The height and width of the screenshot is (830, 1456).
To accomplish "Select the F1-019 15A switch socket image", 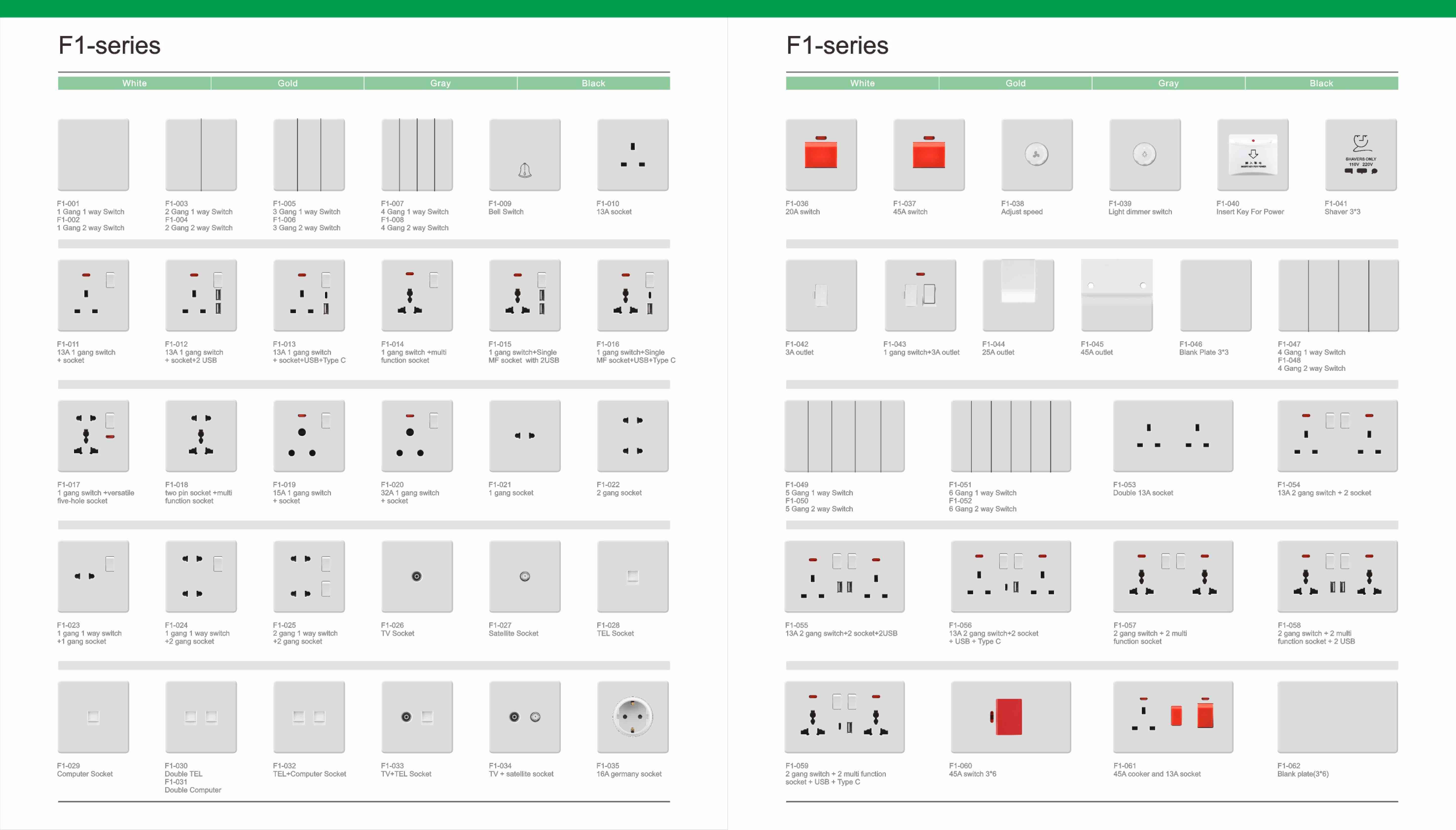I will [x=309, y=436].
